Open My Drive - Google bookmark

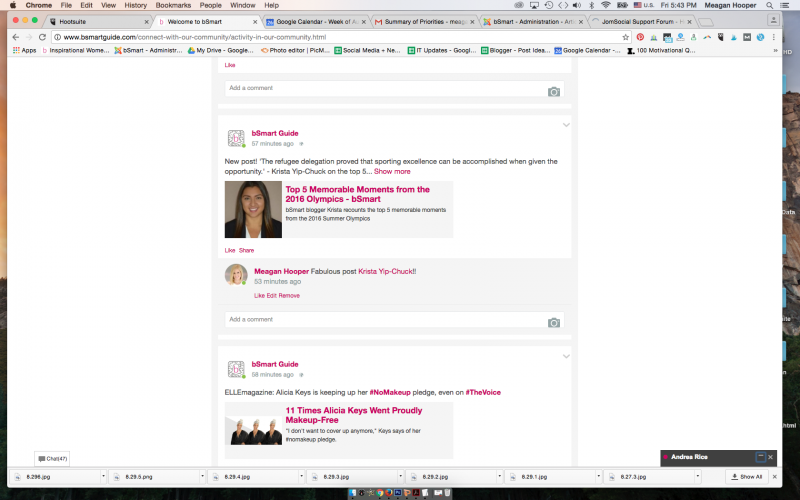coord(220,51)
